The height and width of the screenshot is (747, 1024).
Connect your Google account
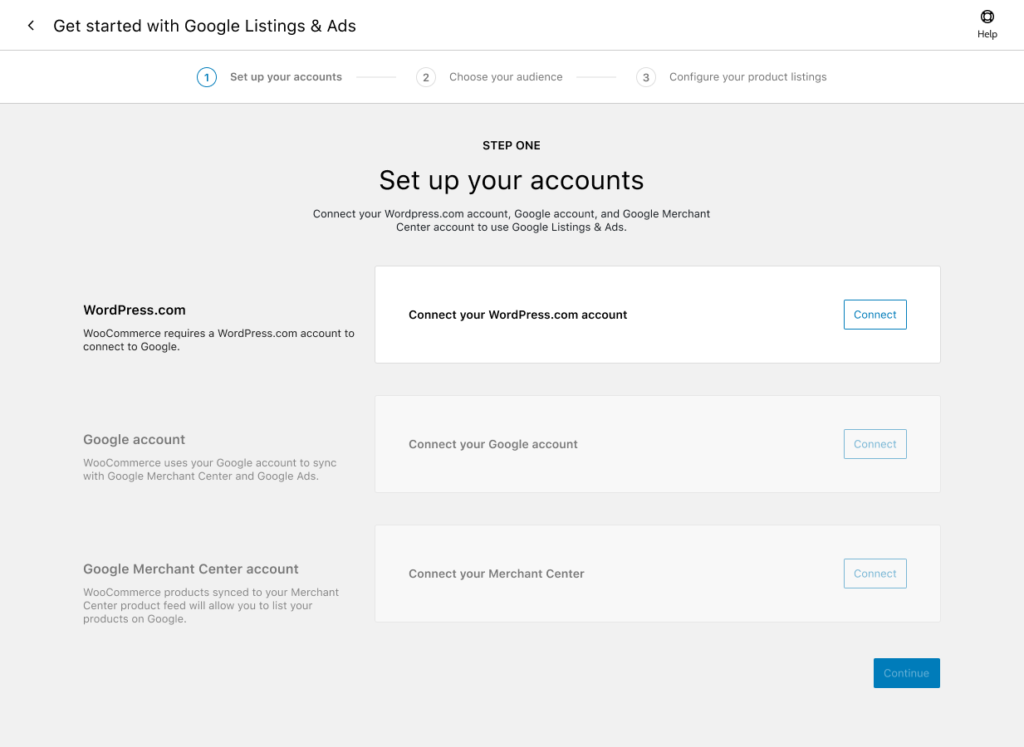coord(874,444)
